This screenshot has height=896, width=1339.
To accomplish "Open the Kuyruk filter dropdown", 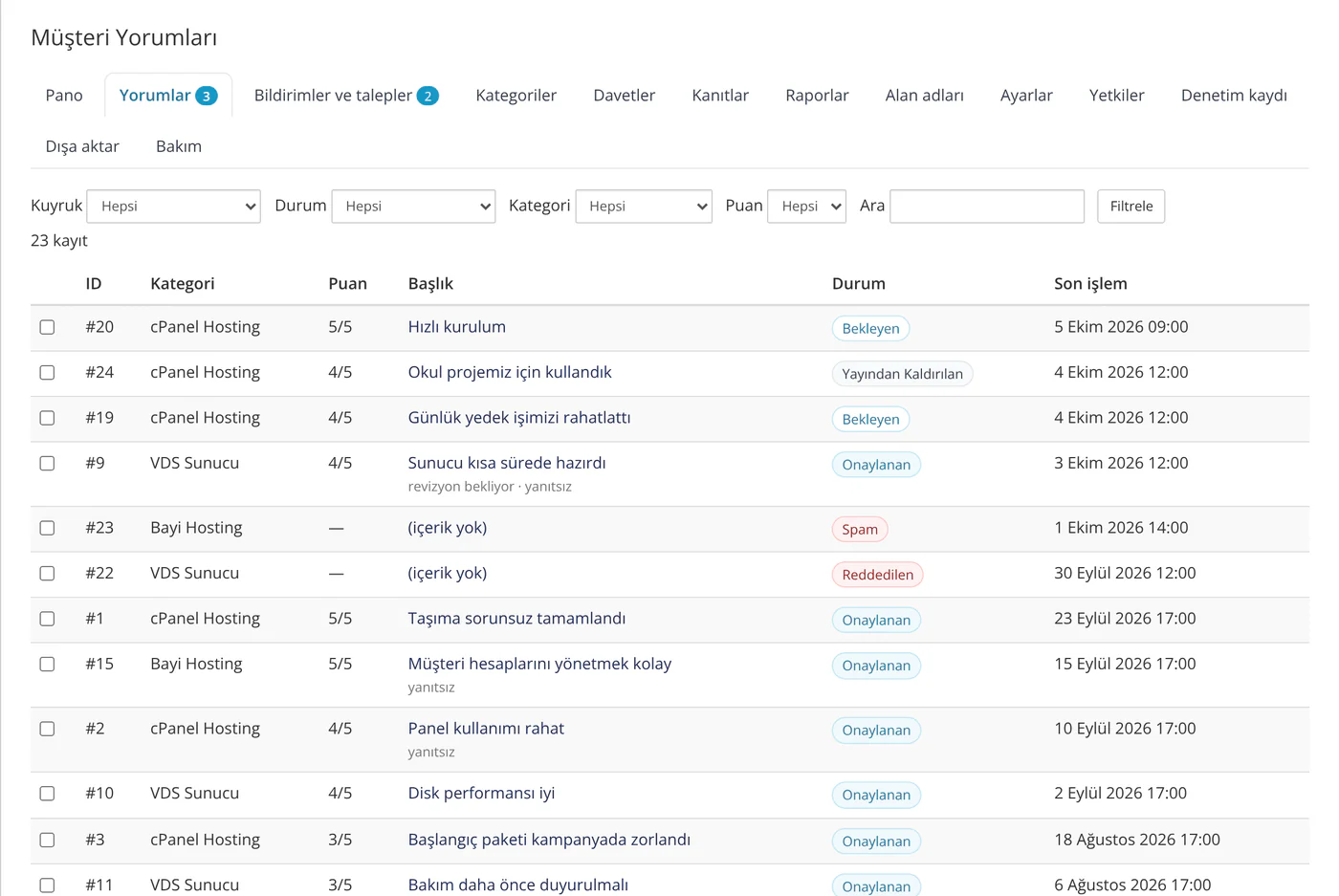I will point(173,207).
